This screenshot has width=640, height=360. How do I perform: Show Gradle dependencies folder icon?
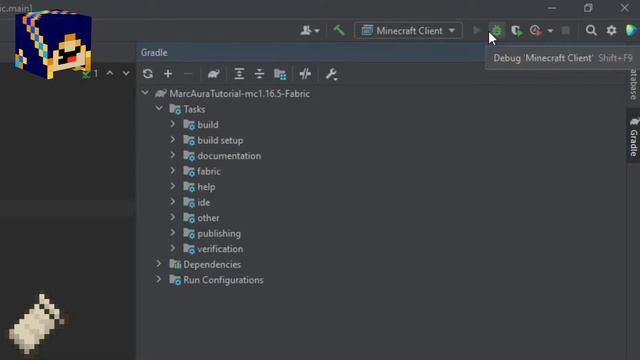pos(280,74)
